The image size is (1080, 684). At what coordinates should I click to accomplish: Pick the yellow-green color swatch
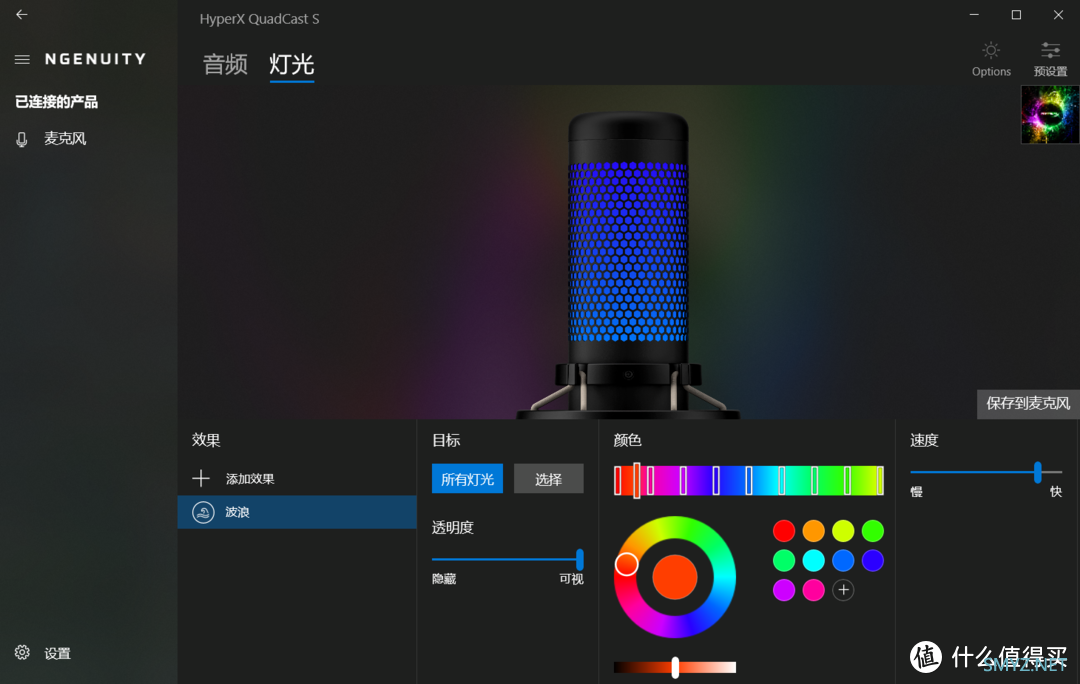point(843,531)
